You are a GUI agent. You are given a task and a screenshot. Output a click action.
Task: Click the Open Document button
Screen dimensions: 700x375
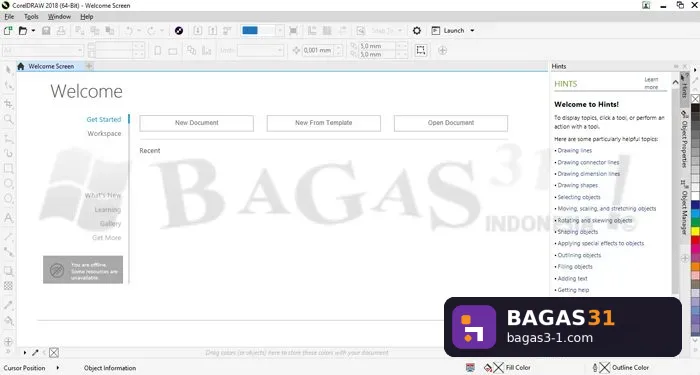(451, 123)
